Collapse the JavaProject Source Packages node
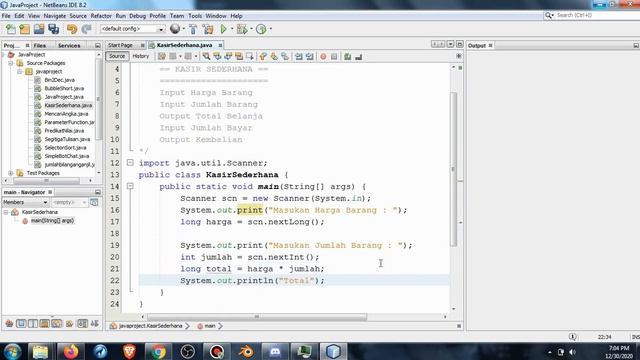 pyautogui.click(x=11, y=63)
